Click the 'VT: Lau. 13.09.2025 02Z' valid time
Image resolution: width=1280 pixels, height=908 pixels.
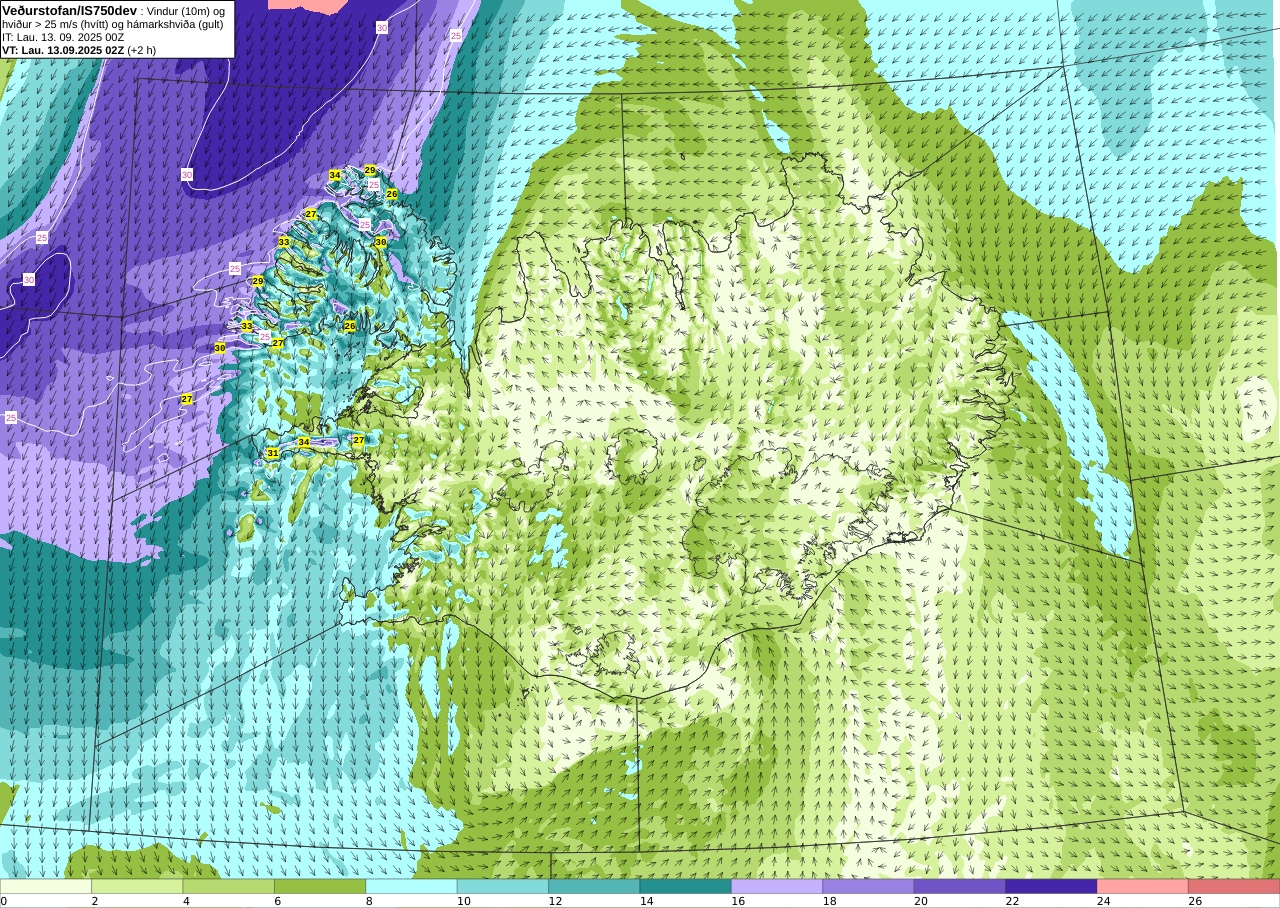pyautogui.click(x=63, y=50)
